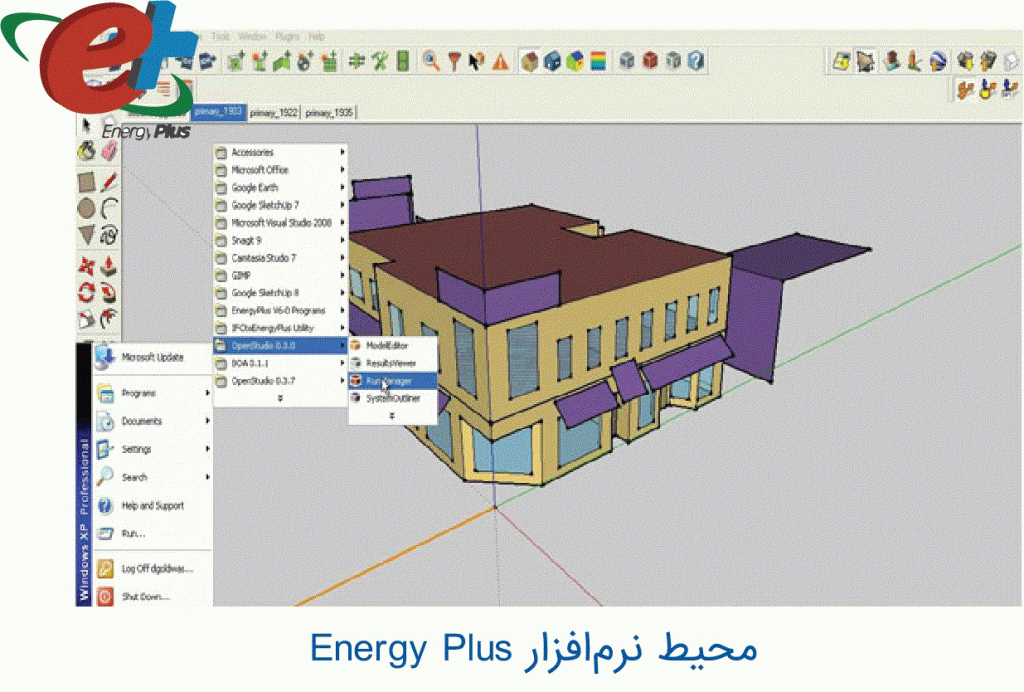
Task: Show more programs via bottom chevron
Action: (280, 398)
